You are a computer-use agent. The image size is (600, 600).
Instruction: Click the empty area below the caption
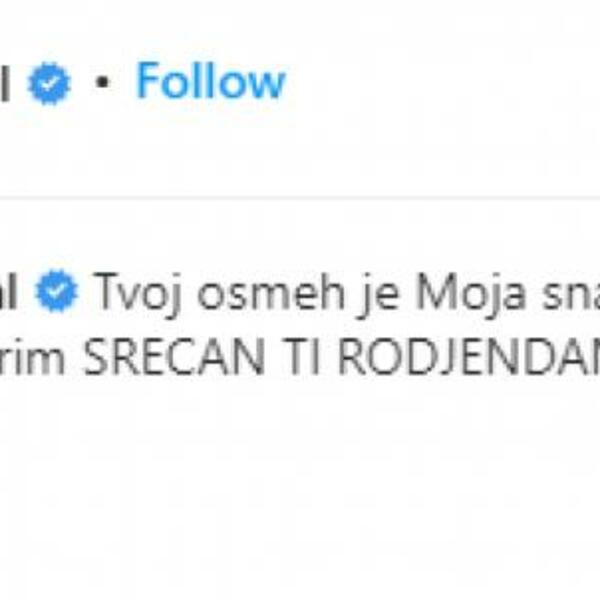(300, 480)
